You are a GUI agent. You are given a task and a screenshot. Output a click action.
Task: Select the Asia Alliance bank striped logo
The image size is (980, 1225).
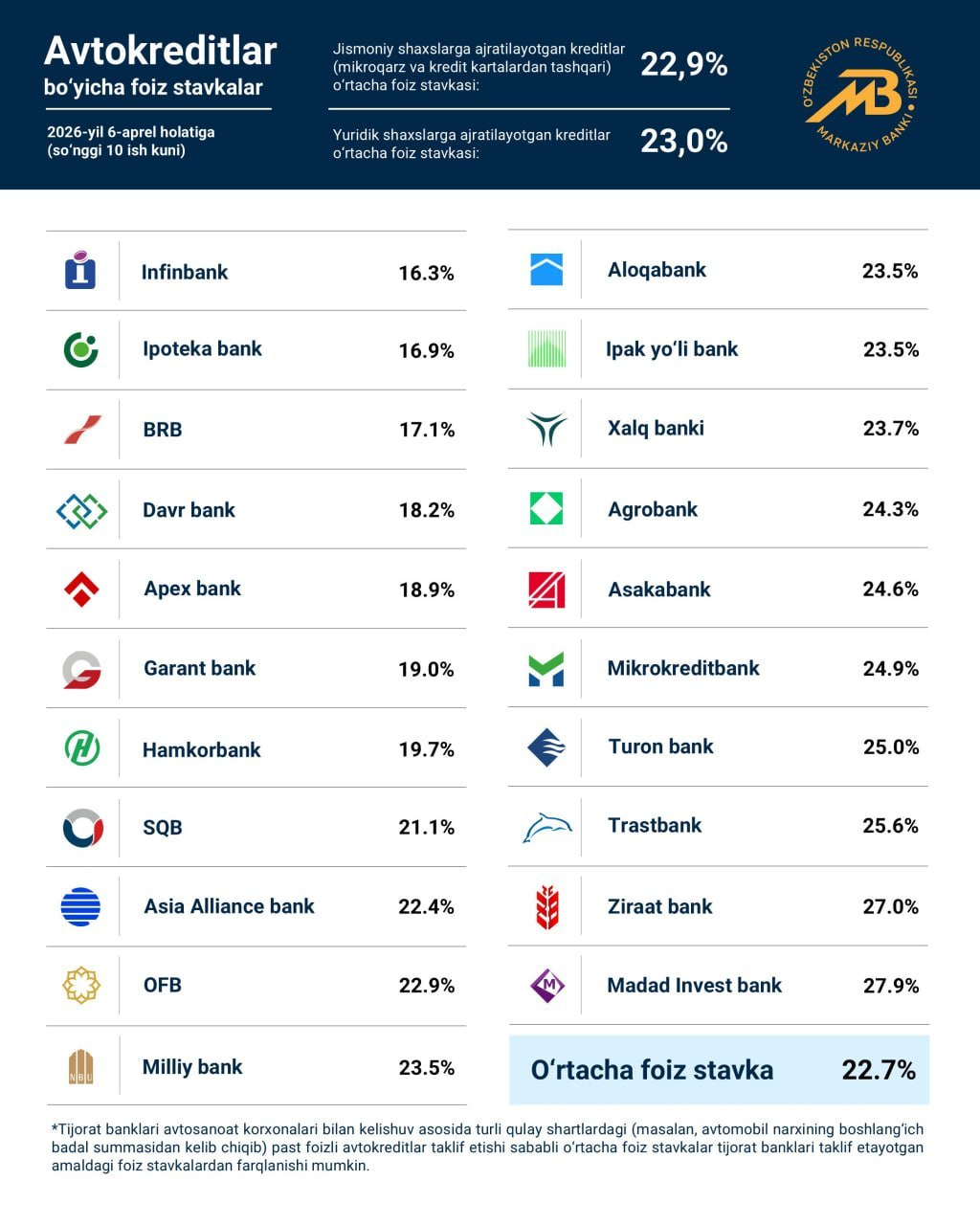coord(81,906)
